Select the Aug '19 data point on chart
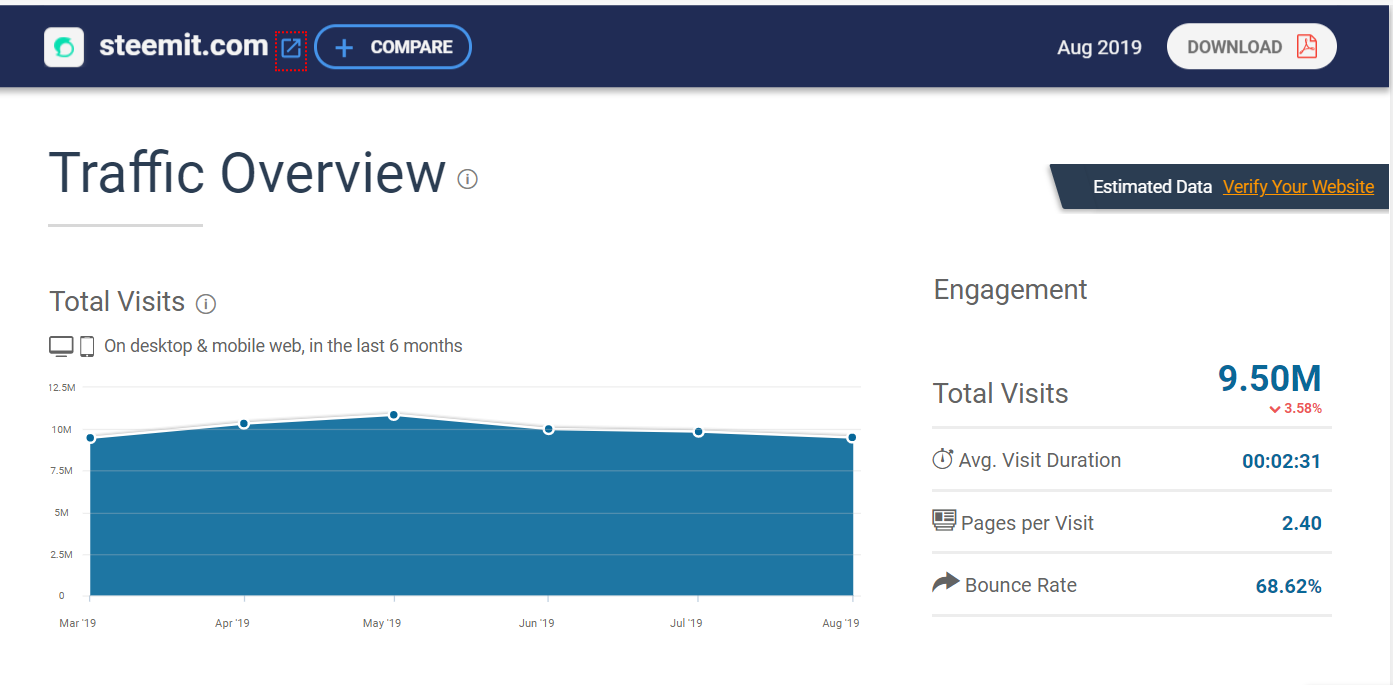This screenshot has height=685, width=1393. tap(852, 437)
